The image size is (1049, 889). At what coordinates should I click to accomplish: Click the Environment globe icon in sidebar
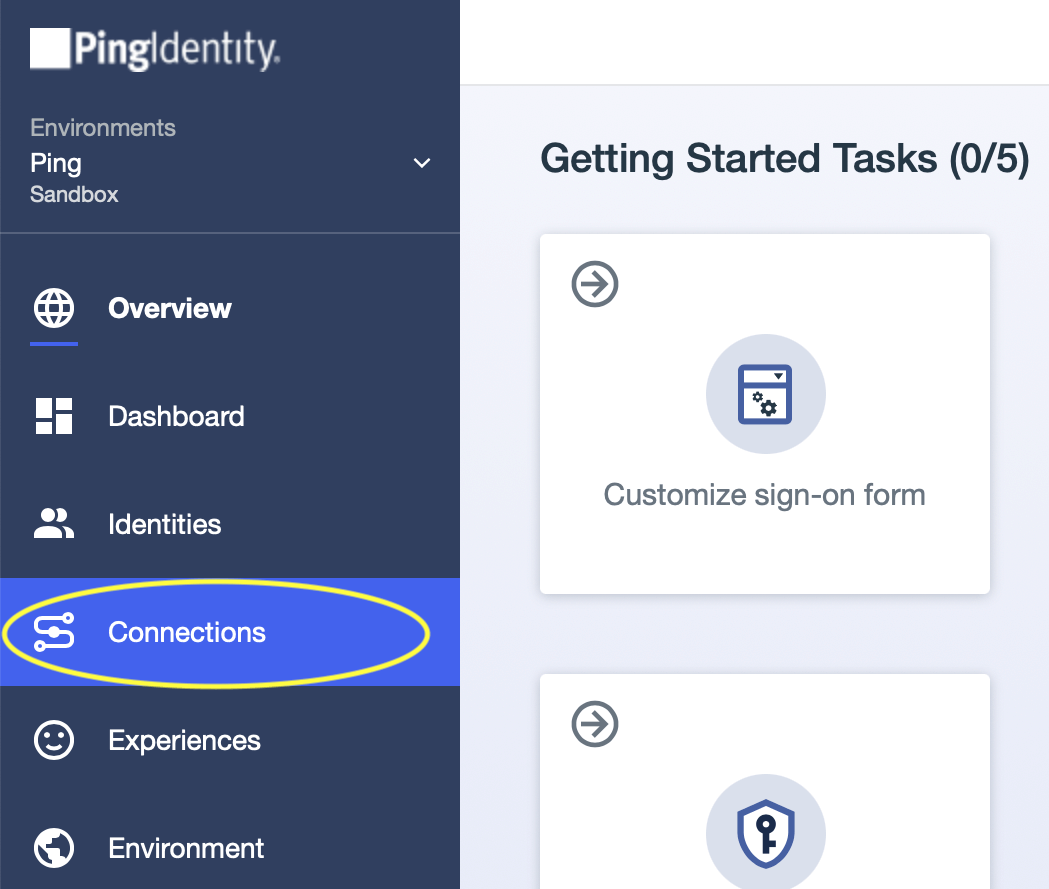(x=54, y=848)
